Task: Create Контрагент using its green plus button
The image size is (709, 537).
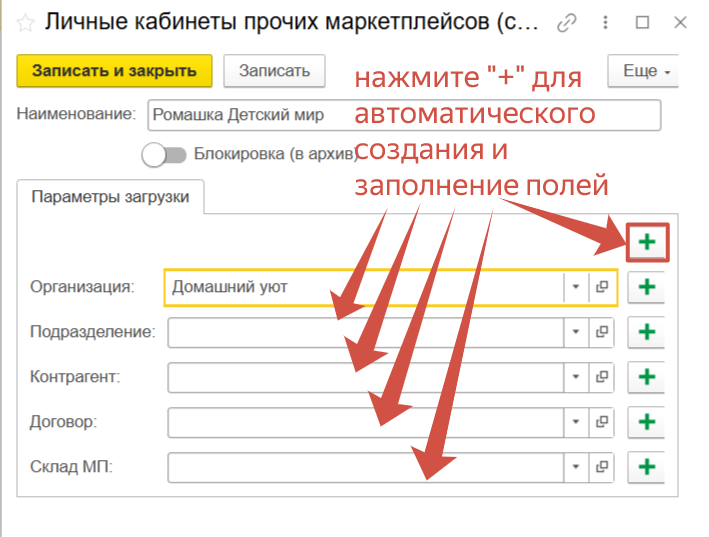Action: coord(647,377)
